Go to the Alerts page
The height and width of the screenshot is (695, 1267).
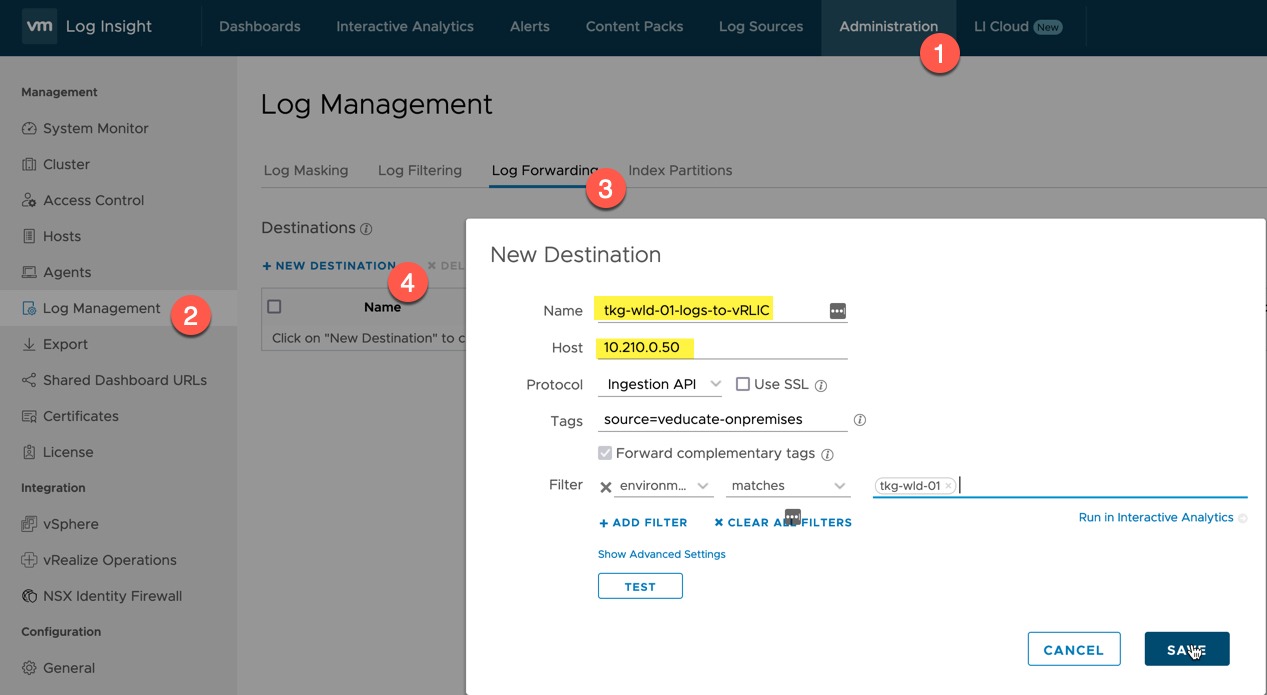click(x=530, y=27)
